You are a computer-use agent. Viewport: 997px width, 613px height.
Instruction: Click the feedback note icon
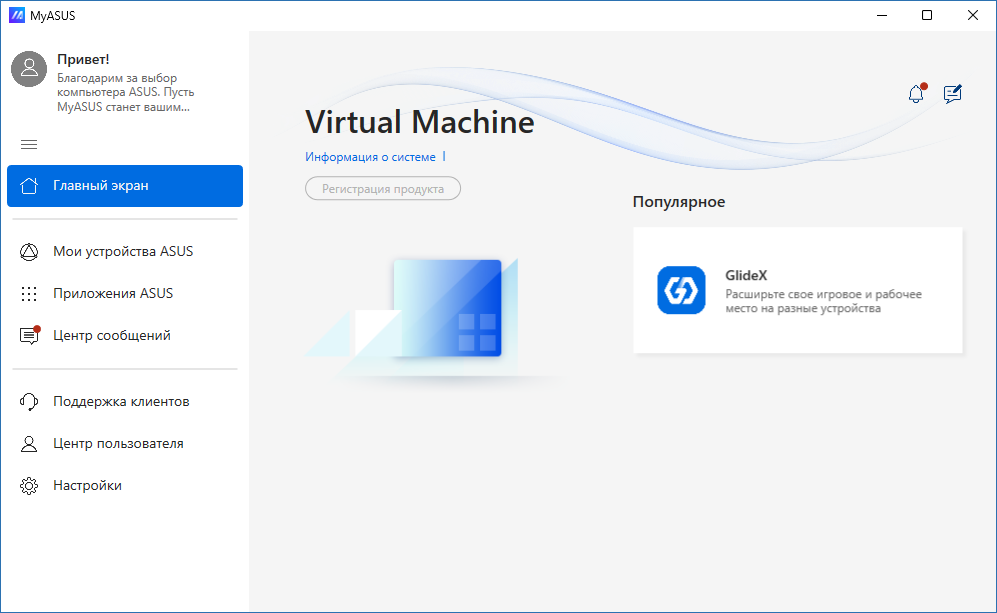(952, 93)
